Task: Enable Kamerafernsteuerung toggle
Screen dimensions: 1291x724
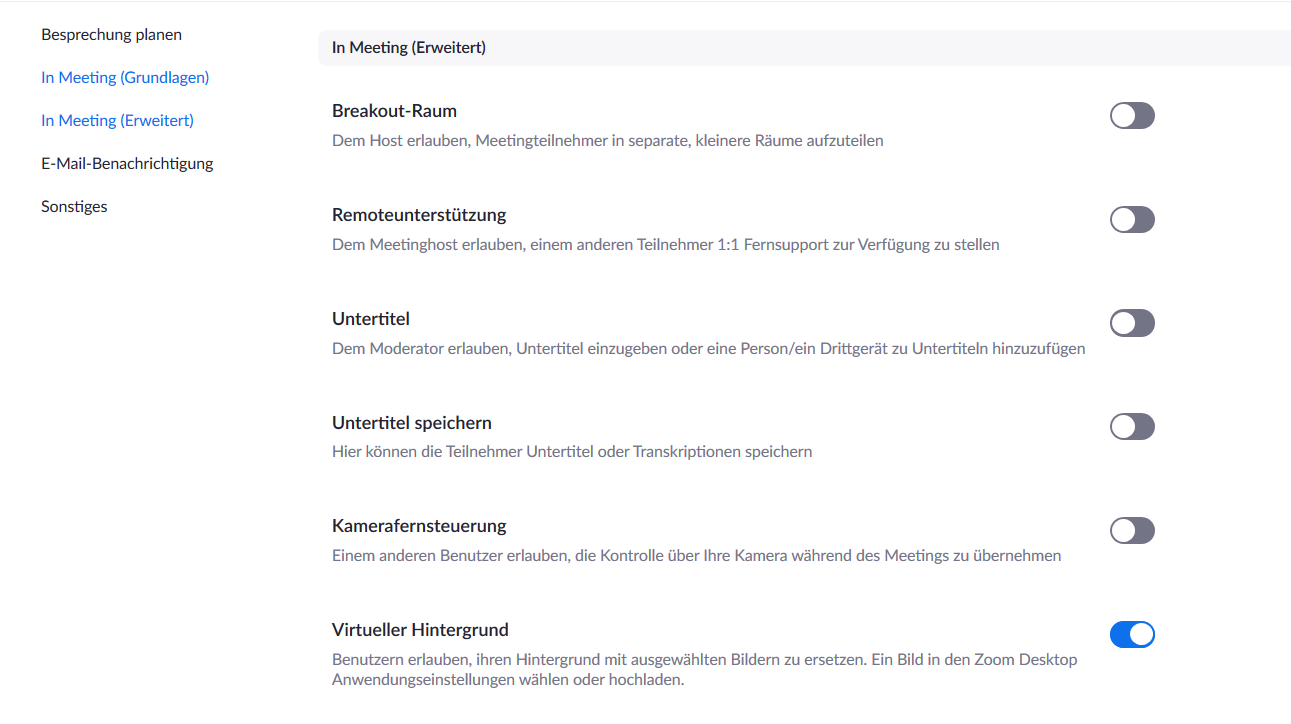Action: (1132, 531)
